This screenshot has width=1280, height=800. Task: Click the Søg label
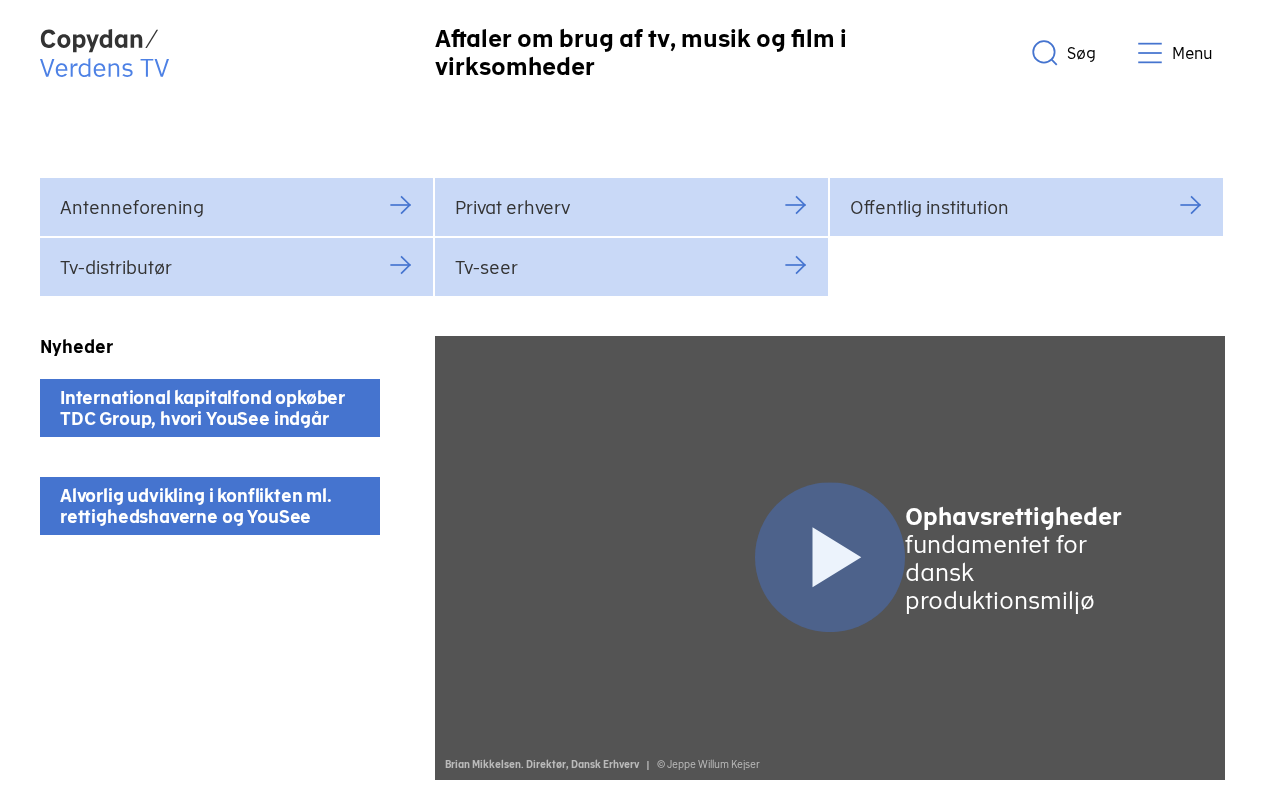[x=1081, y=54]
